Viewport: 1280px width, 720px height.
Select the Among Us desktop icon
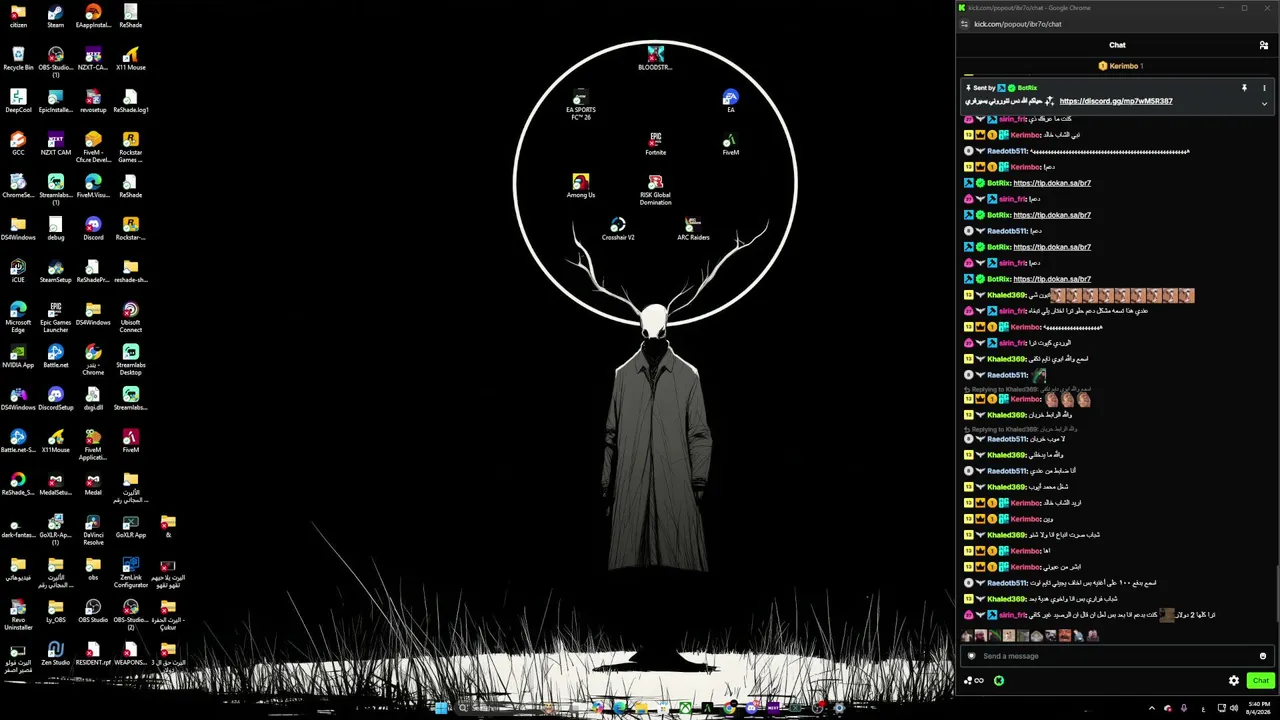(x=580, y=186)
